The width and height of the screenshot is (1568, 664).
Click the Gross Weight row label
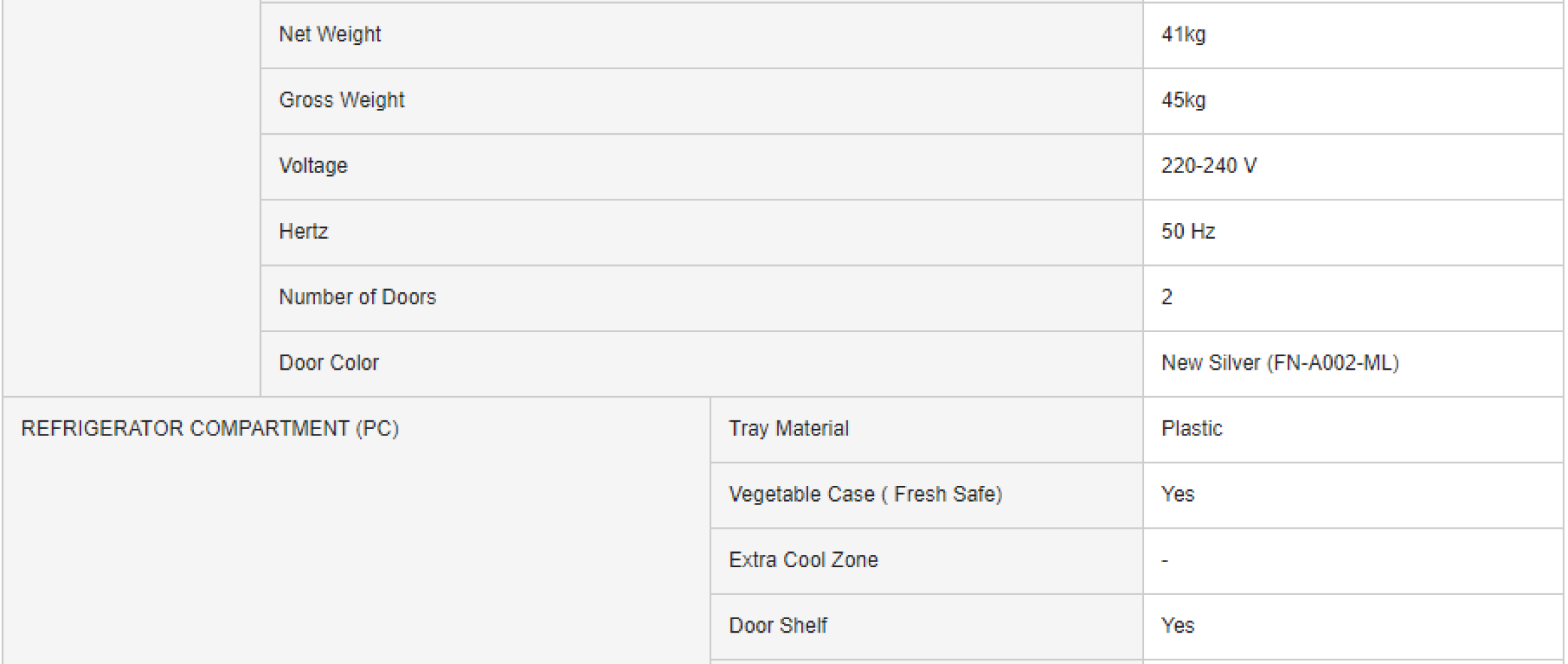(341, 100)
